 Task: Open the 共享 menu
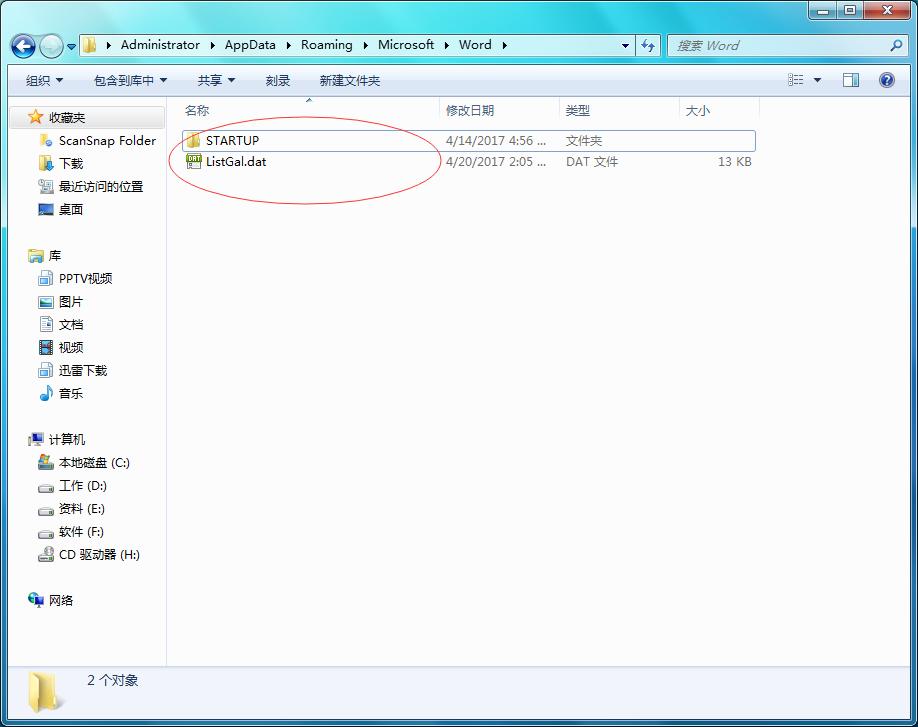215,81
